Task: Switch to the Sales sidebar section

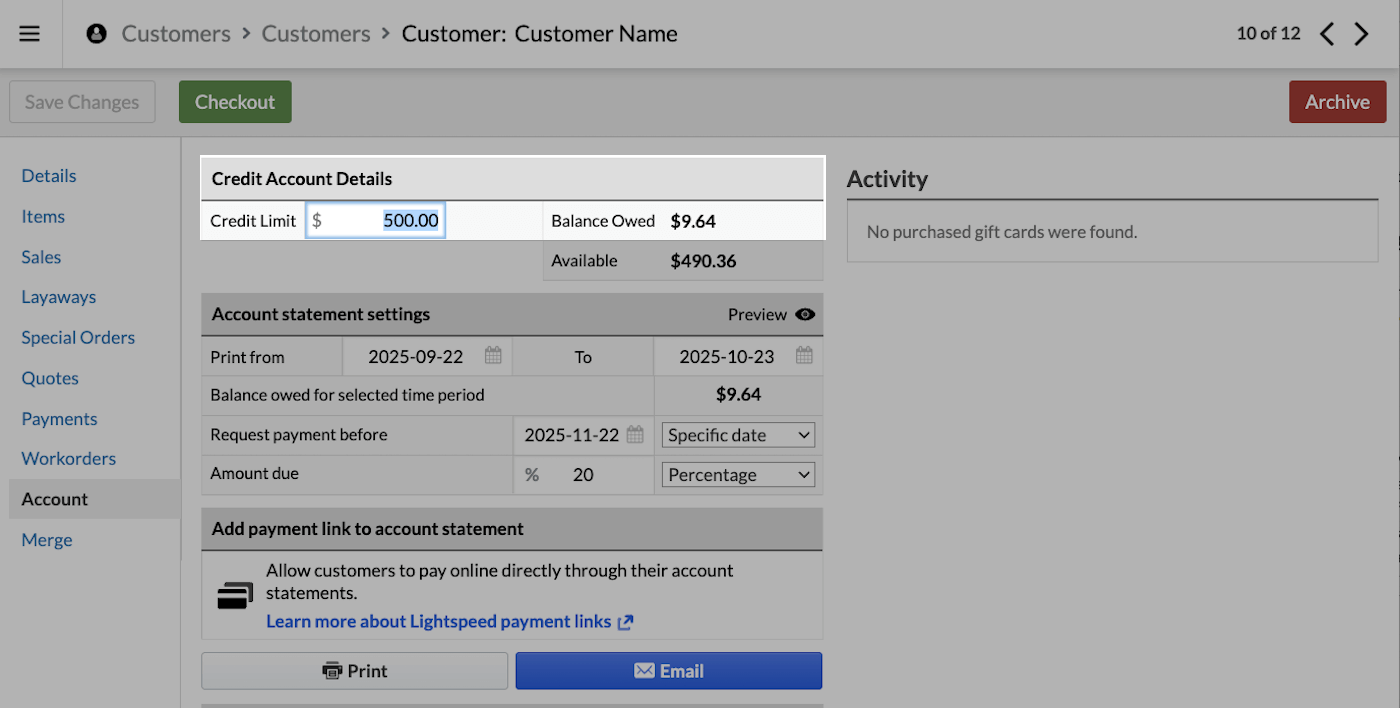Action: coord(41,257)
